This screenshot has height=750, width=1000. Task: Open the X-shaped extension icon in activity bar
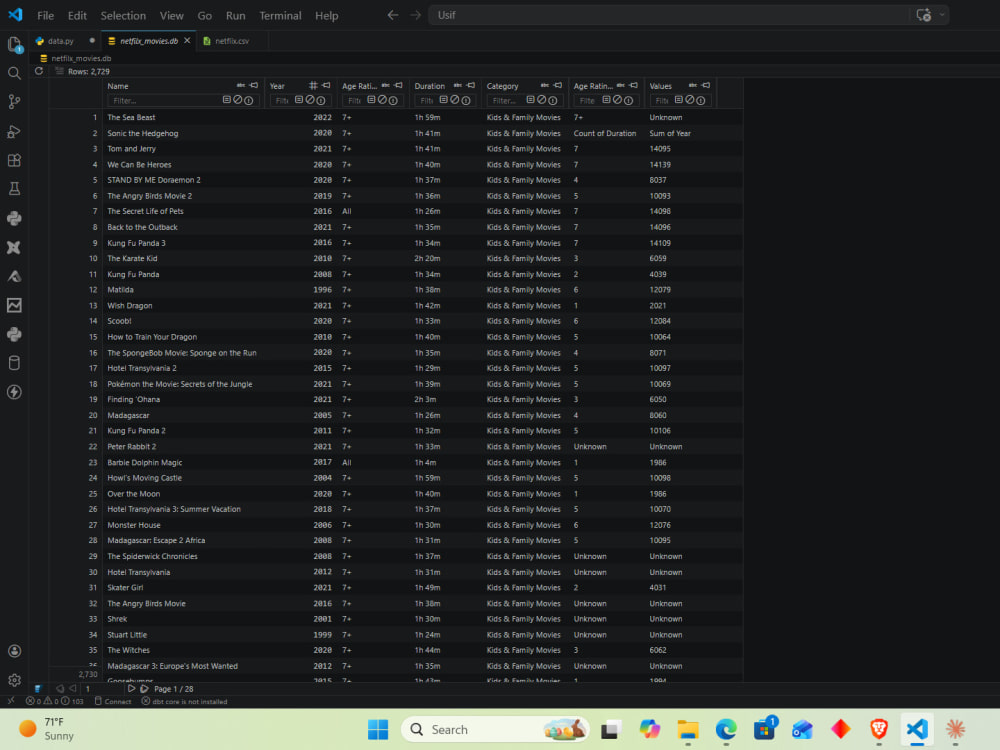(14, 247)
